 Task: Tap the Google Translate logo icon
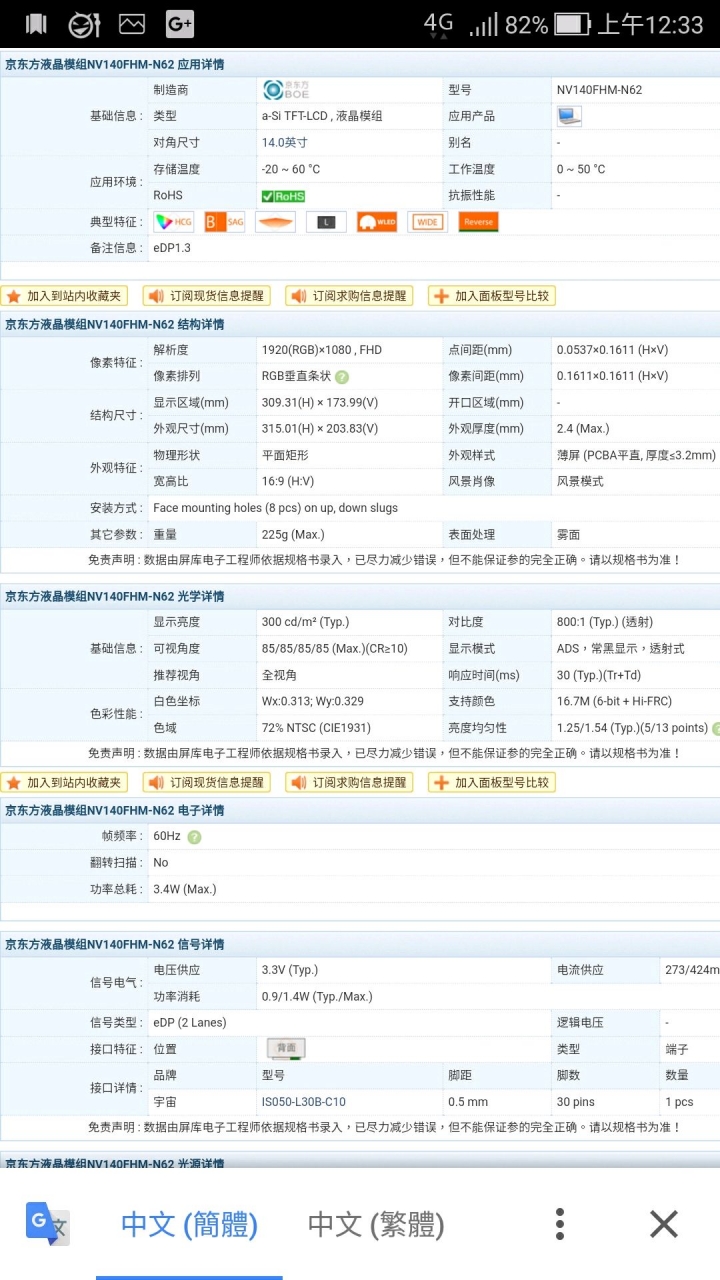pos(47,1224)
